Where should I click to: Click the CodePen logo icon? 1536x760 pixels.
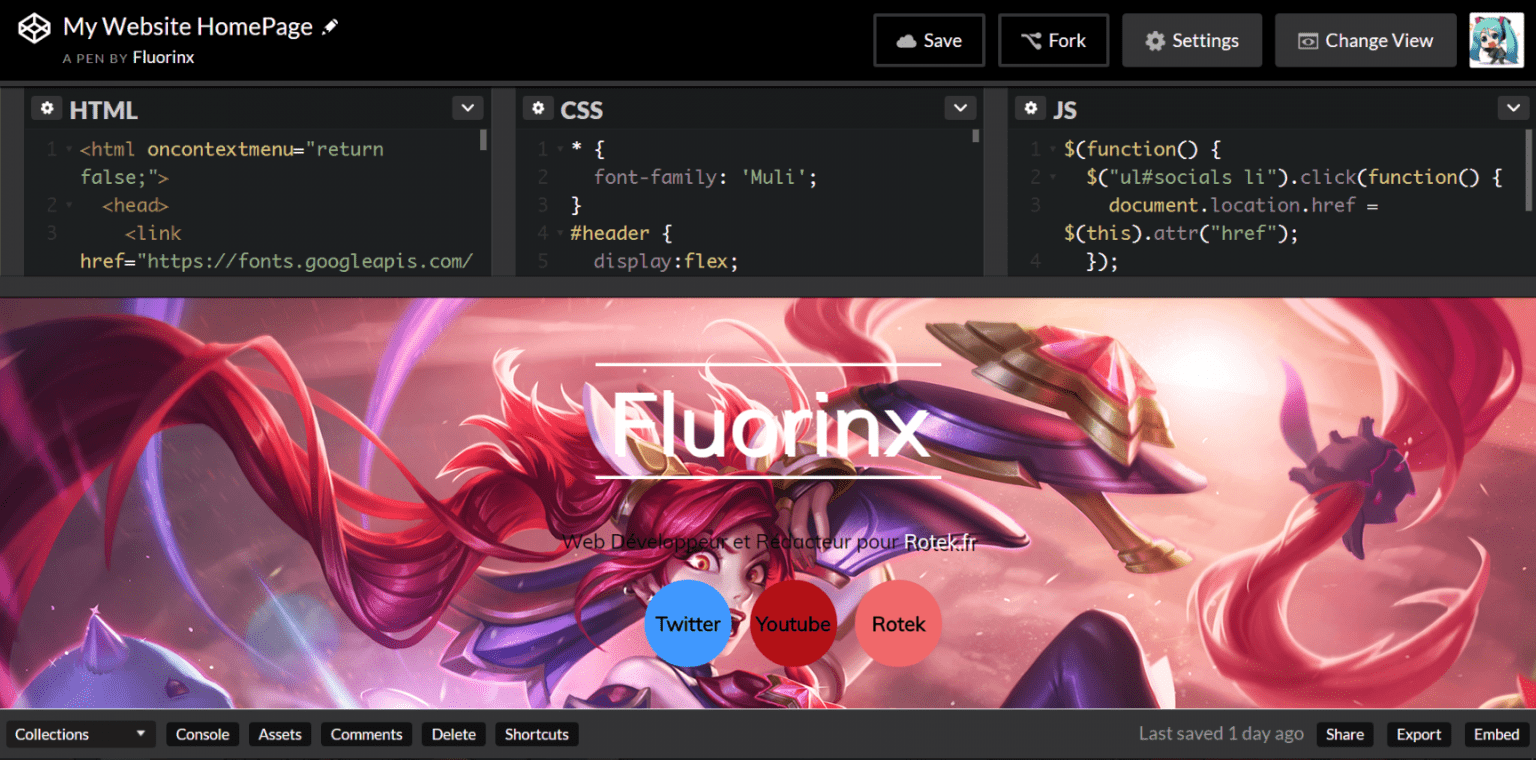click(34, 28)
